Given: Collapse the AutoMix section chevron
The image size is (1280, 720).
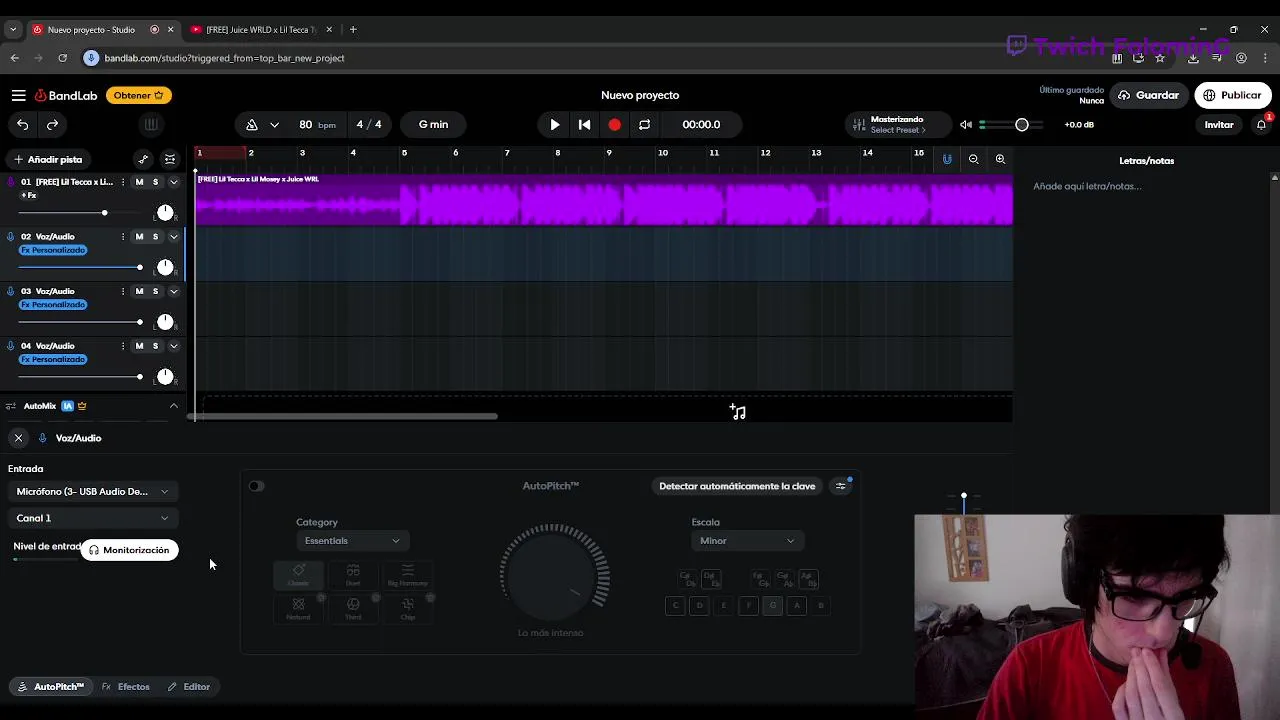Looking at the screenshot, I should [173, 406].
